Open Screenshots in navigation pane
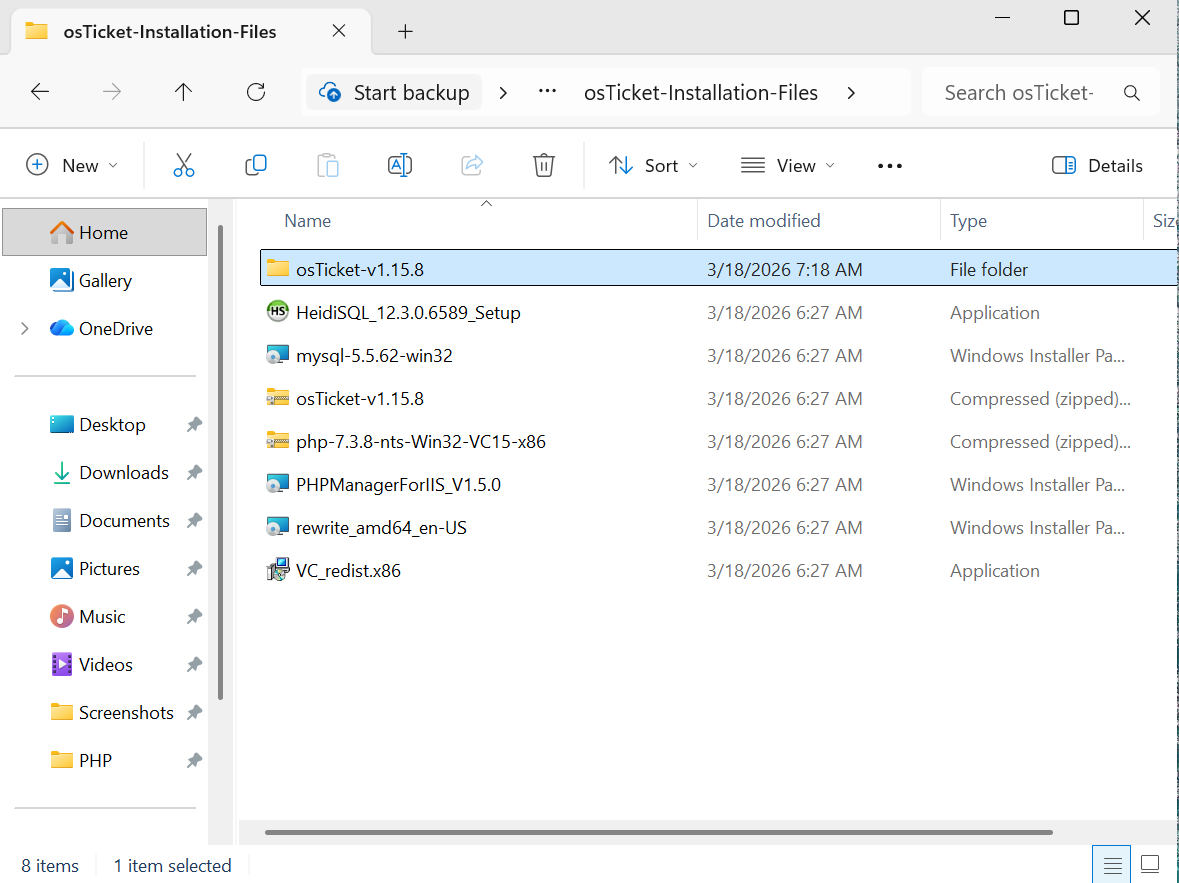 (x=126, y=712)
